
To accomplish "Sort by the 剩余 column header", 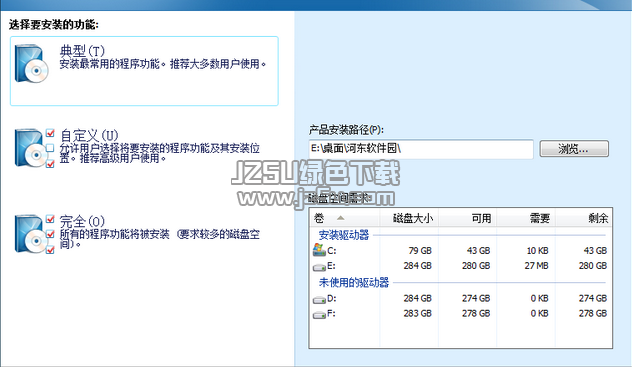I will pos(583,218).
